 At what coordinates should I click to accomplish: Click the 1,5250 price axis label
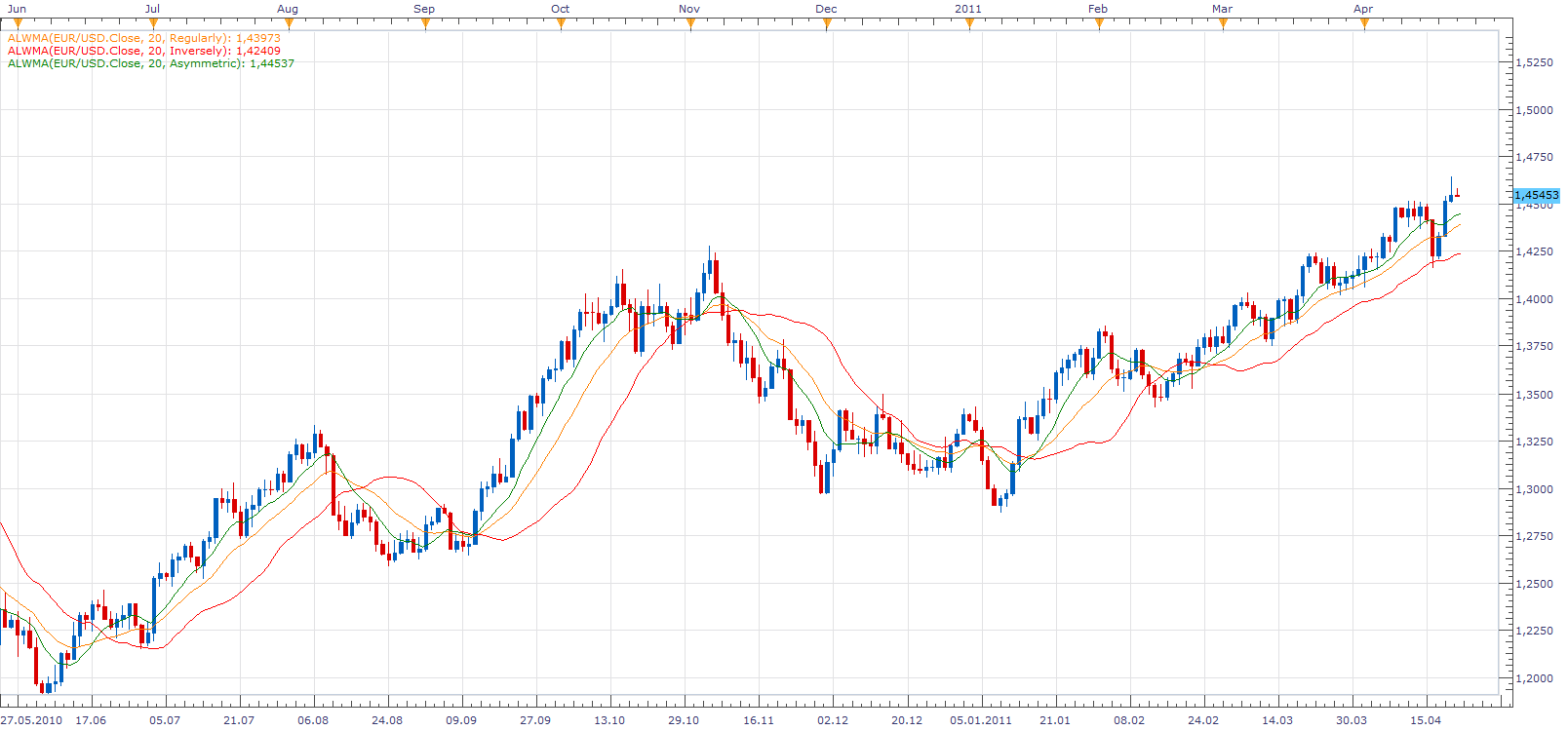click(1534, 62)
